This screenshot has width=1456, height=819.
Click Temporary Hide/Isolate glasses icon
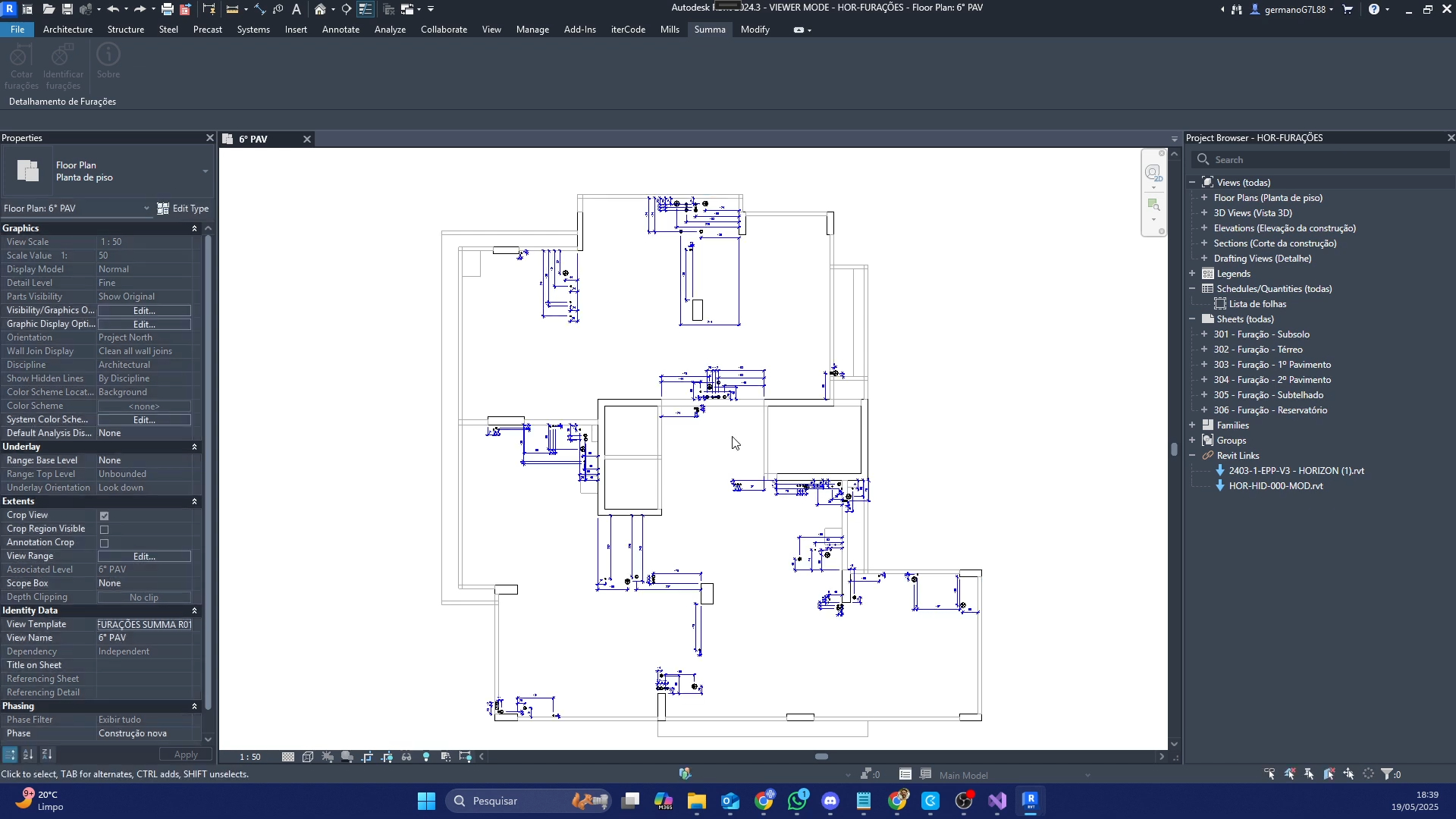pos(406,757)
